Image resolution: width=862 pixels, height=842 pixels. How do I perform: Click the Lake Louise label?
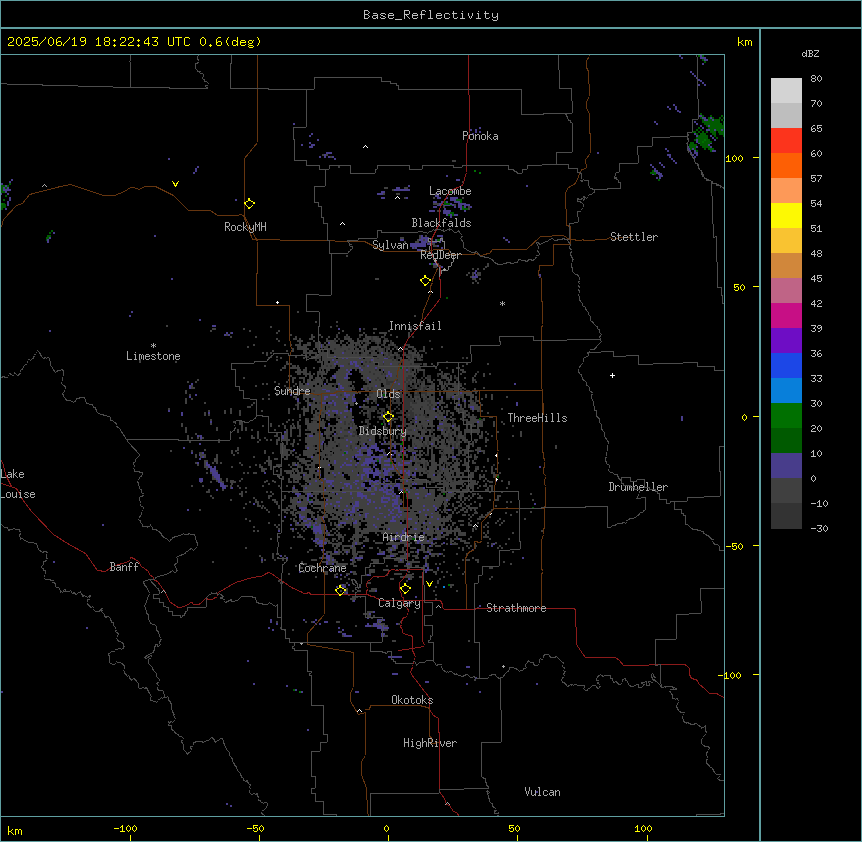[x=18, y=484]
